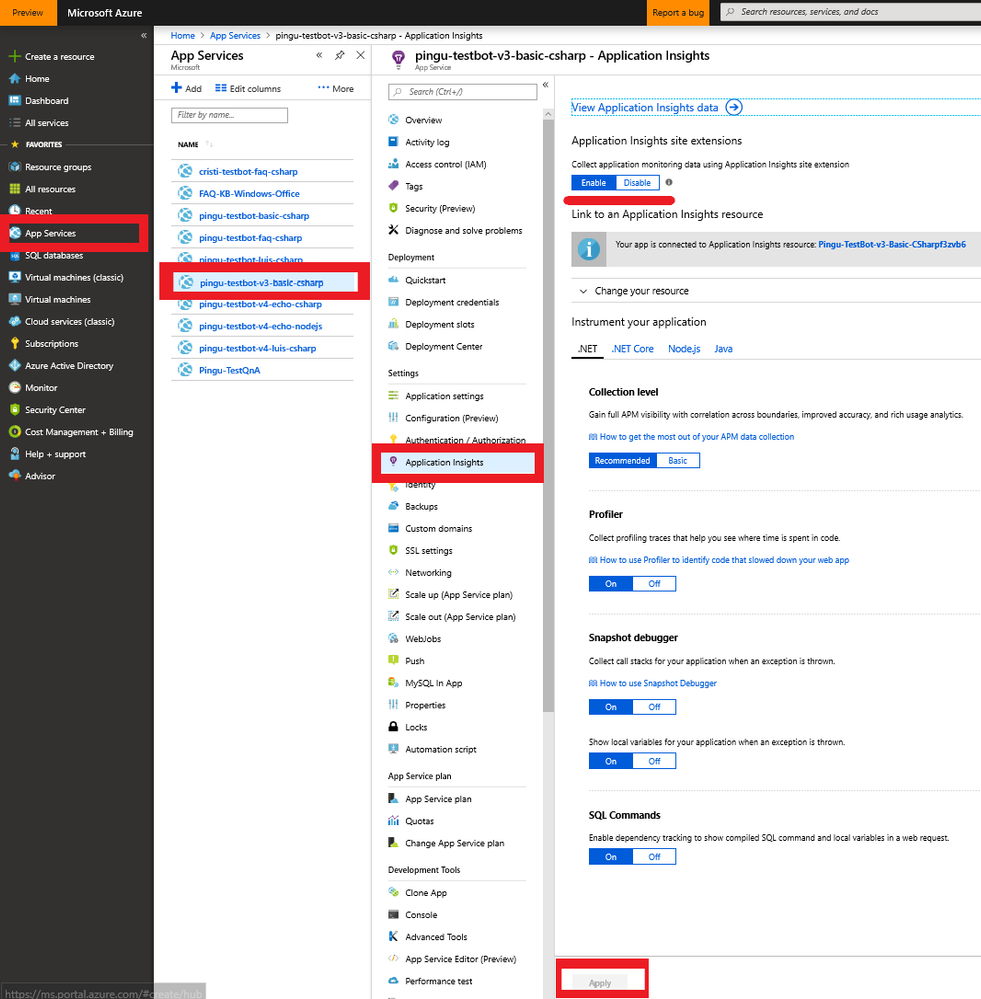
Task: Click the Create a resource plus icon
Action: tap(15, 57)
